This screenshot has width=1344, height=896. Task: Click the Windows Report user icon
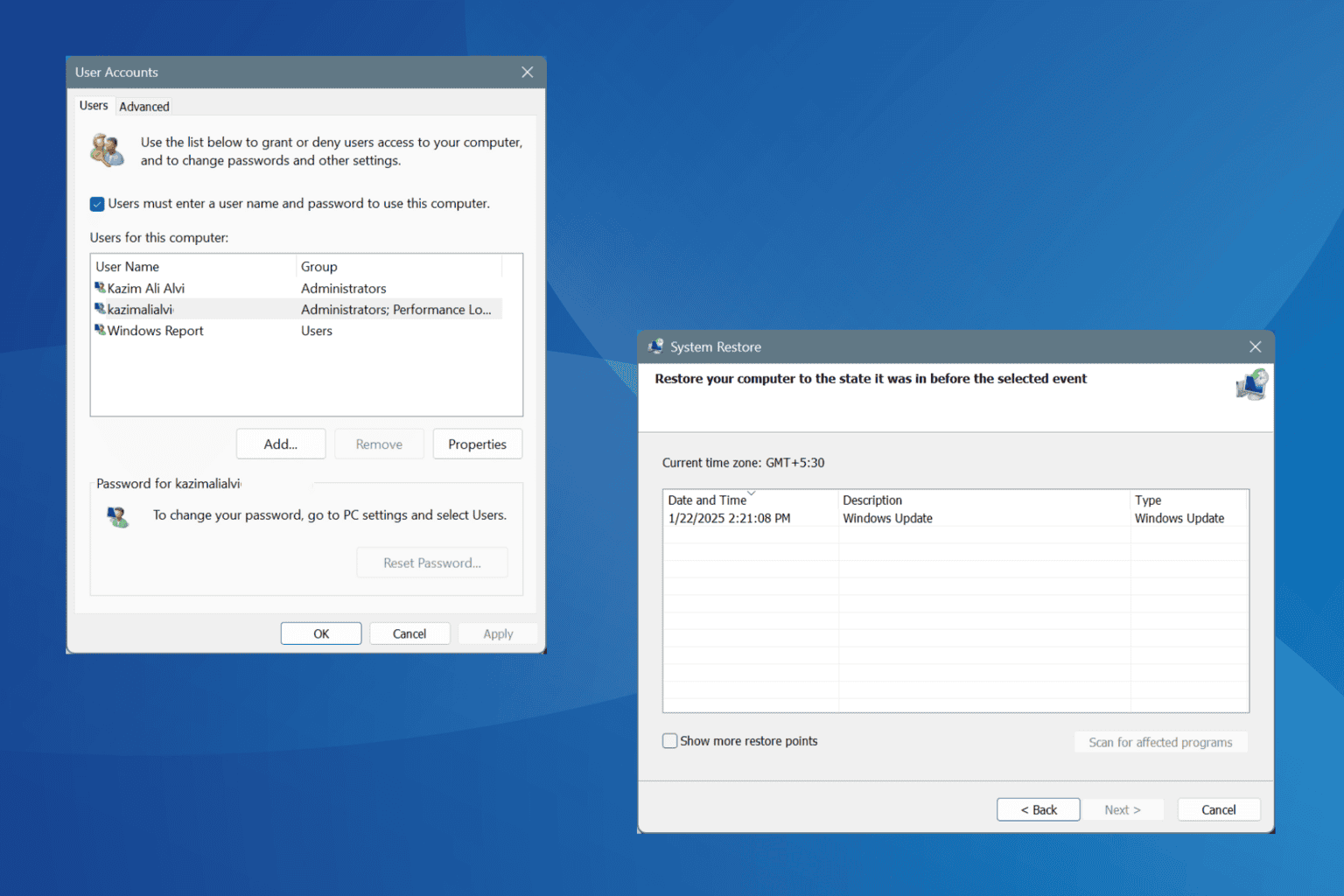100,331
